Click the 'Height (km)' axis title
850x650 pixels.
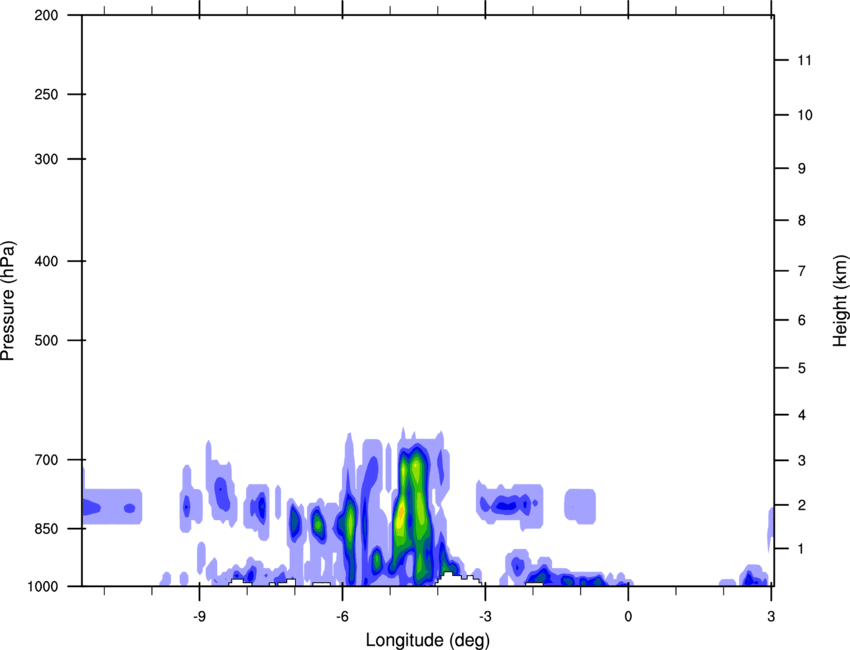[840, 300]
